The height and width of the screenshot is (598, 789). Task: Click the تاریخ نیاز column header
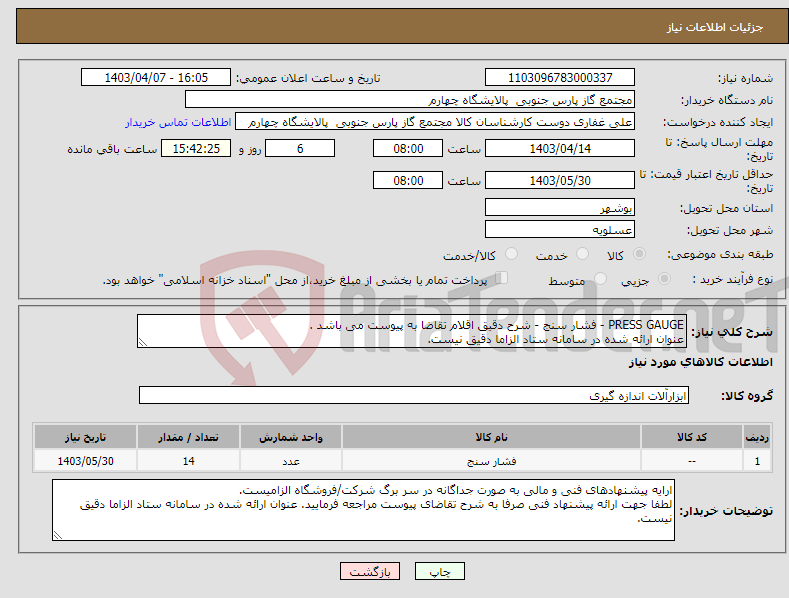pyautogui.click(x=86, y=437)
